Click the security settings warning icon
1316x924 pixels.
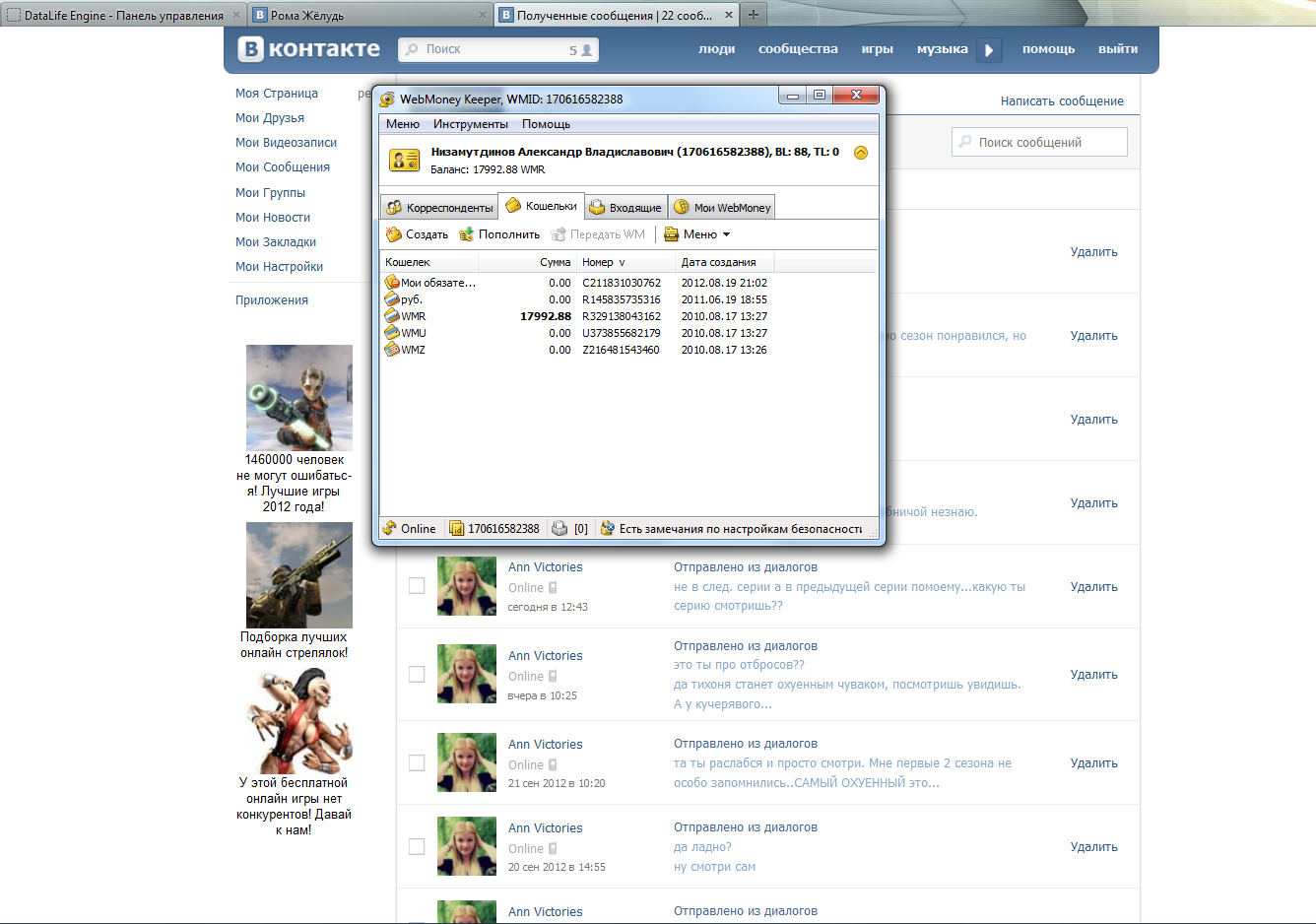tap(608, 529)
